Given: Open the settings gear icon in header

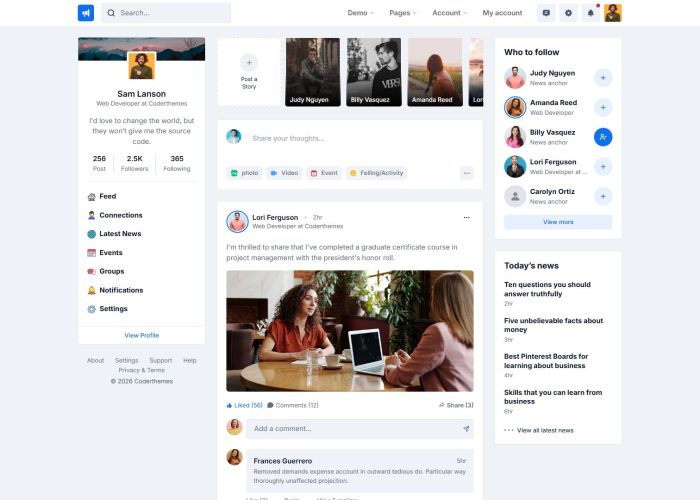Looking at the screenshot, I should coord(568,13).
